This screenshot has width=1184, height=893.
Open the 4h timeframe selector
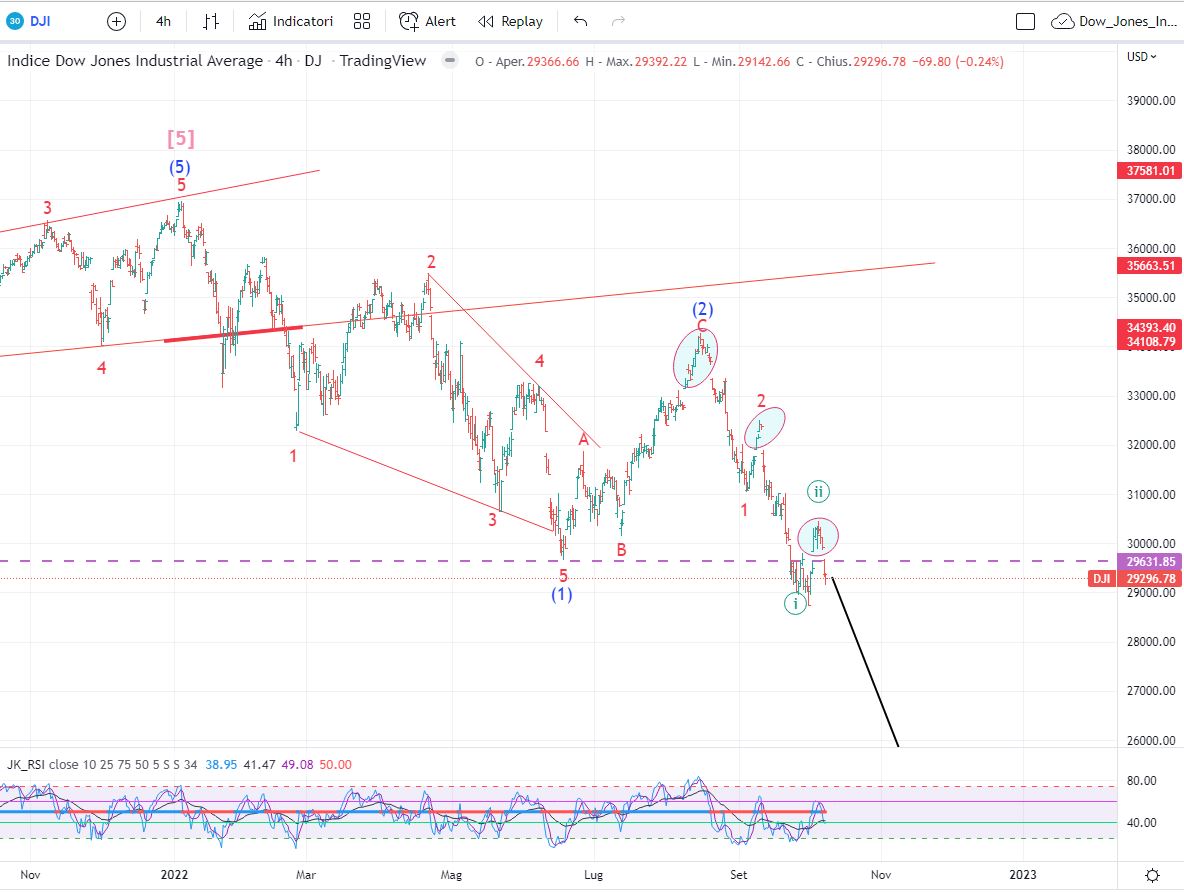163,21
